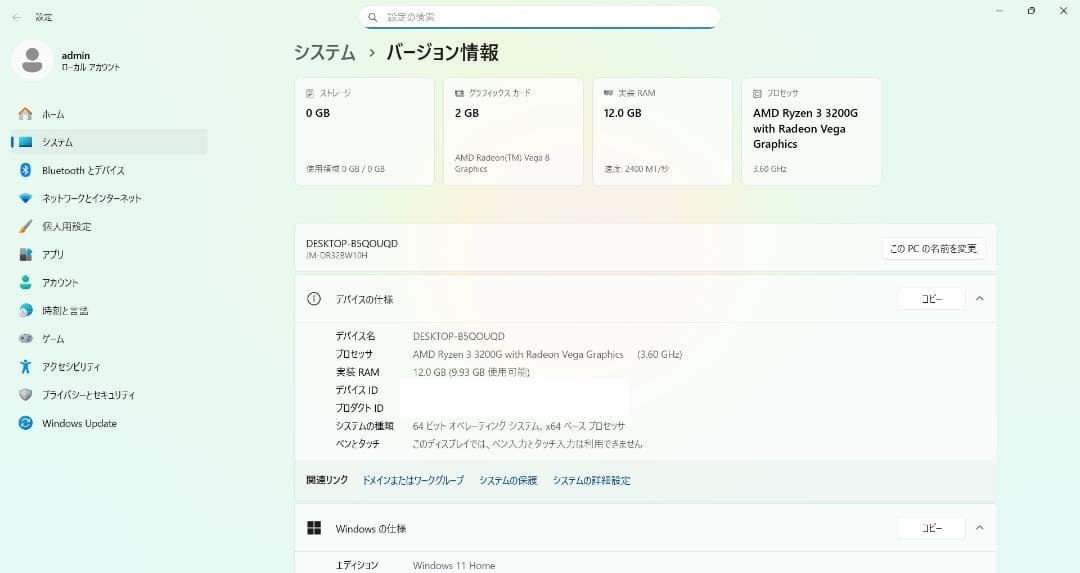Click the Accounts person icon
1080x573 pixels.
coord(25,282)
